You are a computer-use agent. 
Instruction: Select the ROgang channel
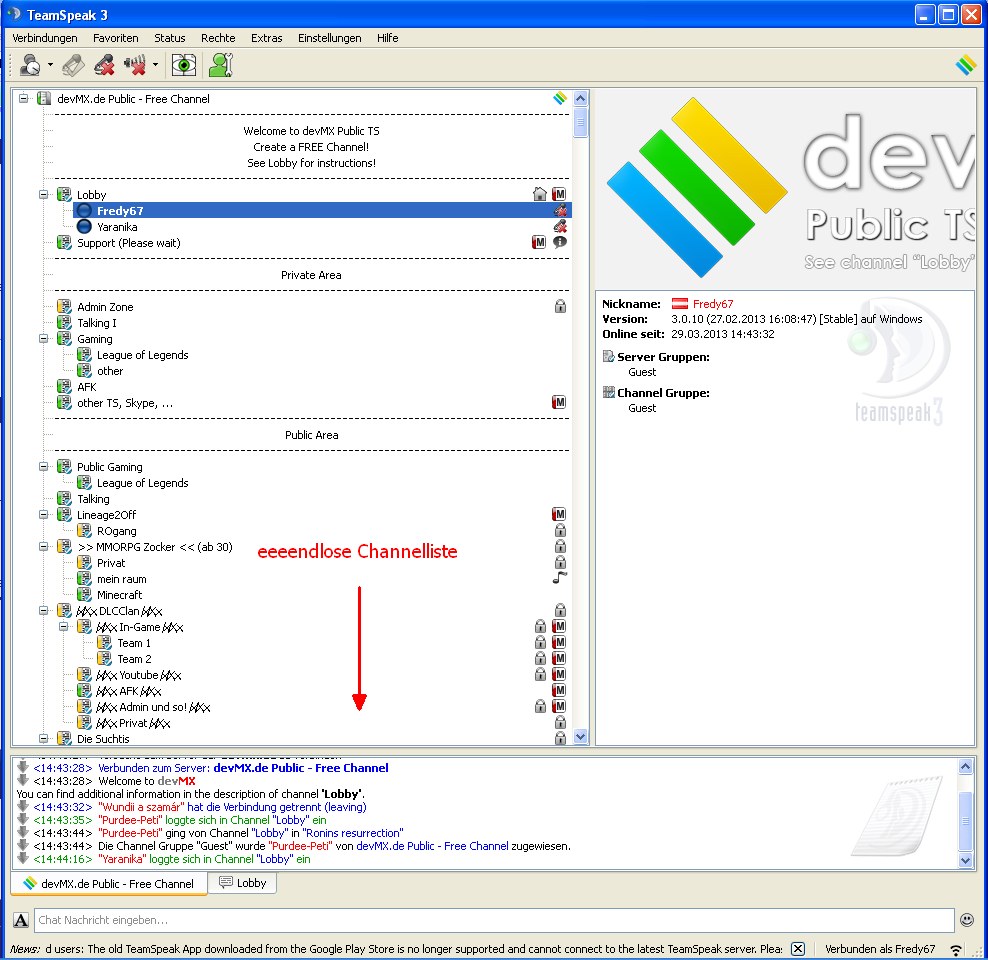pyautogui.click(x=117, y=531)
